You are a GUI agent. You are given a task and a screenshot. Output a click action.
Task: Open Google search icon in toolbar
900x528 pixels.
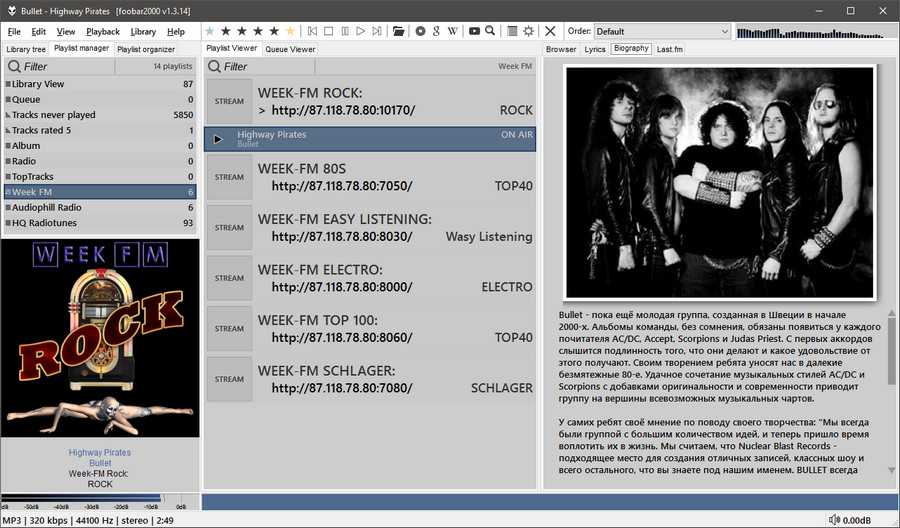pyautogui.click(x=437, y=31)
